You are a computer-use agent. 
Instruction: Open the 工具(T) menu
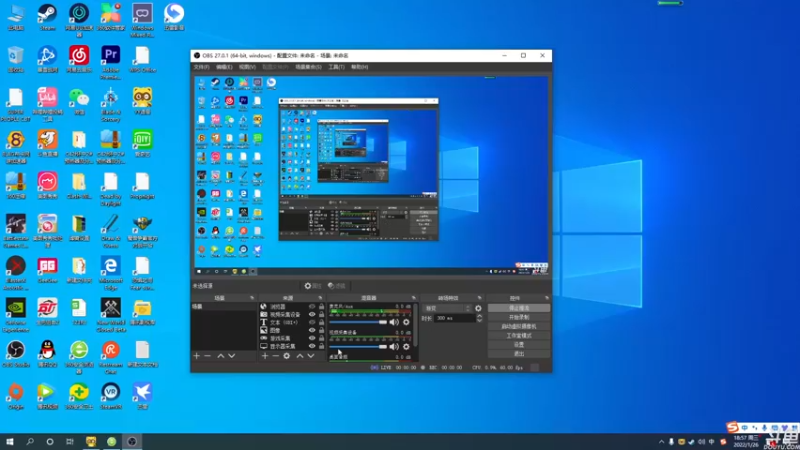pyautogui.click(x=336, y=67)
